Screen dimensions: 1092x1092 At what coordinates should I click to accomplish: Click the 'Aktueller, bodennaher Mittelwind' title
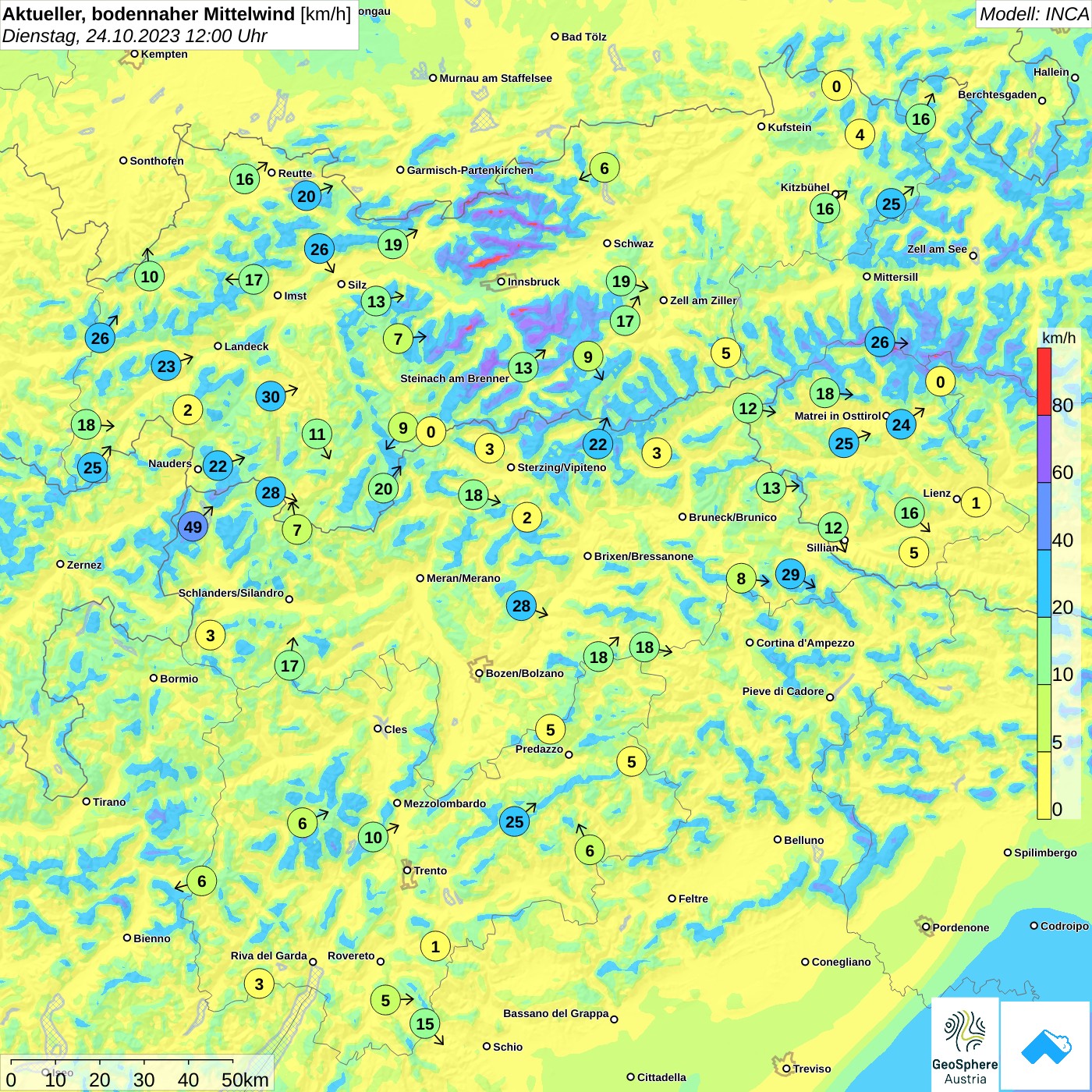149,13
